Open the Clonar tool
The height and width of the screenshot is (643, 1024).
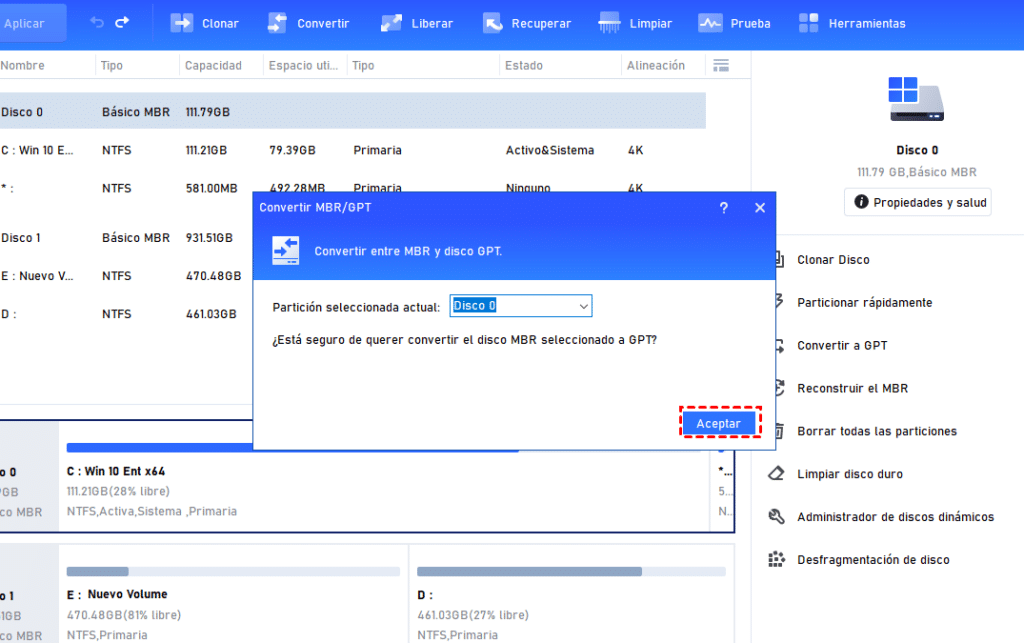point(204,24)
